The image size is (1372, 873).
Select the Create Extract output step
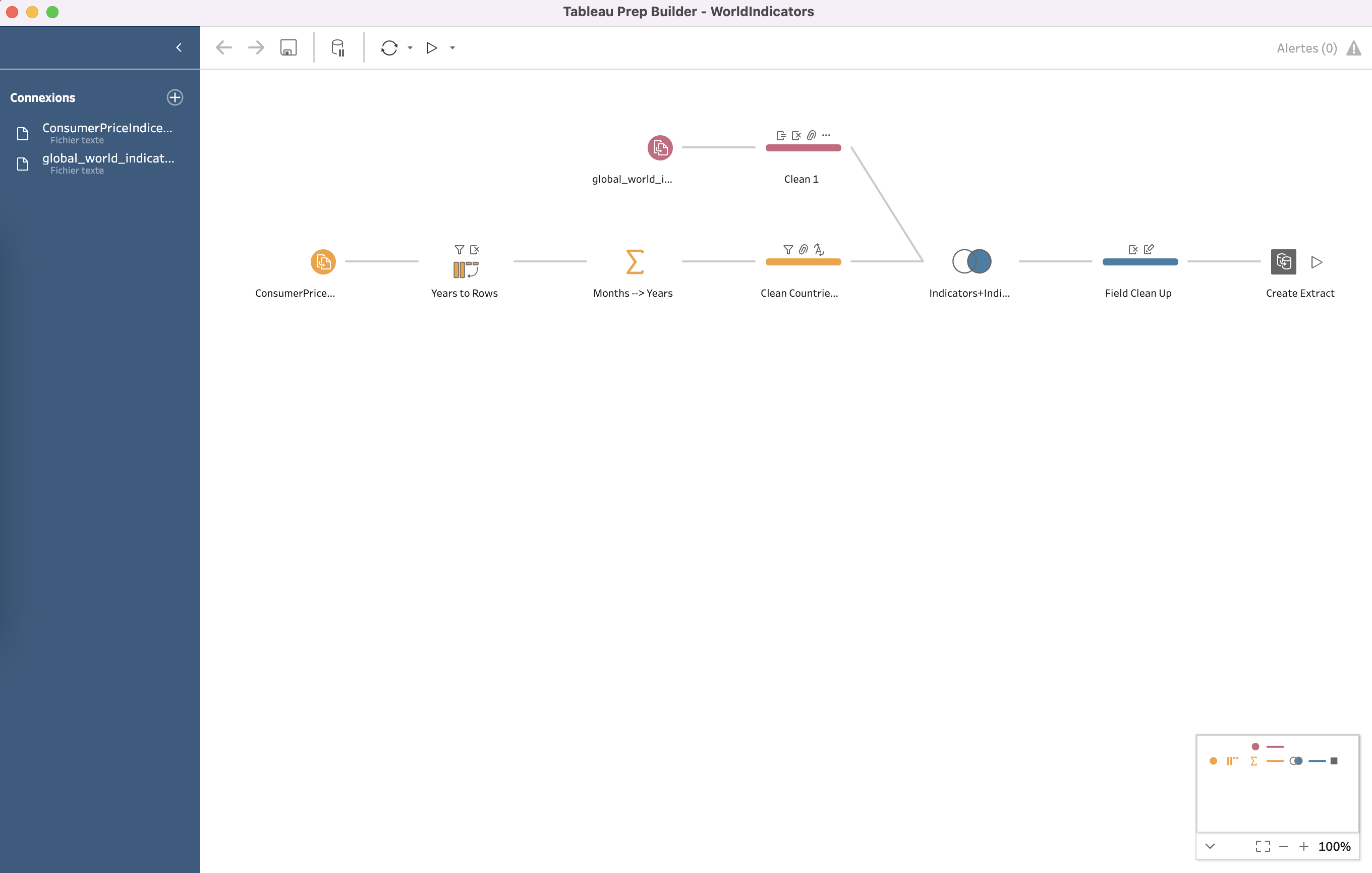tap(1283, 261)
